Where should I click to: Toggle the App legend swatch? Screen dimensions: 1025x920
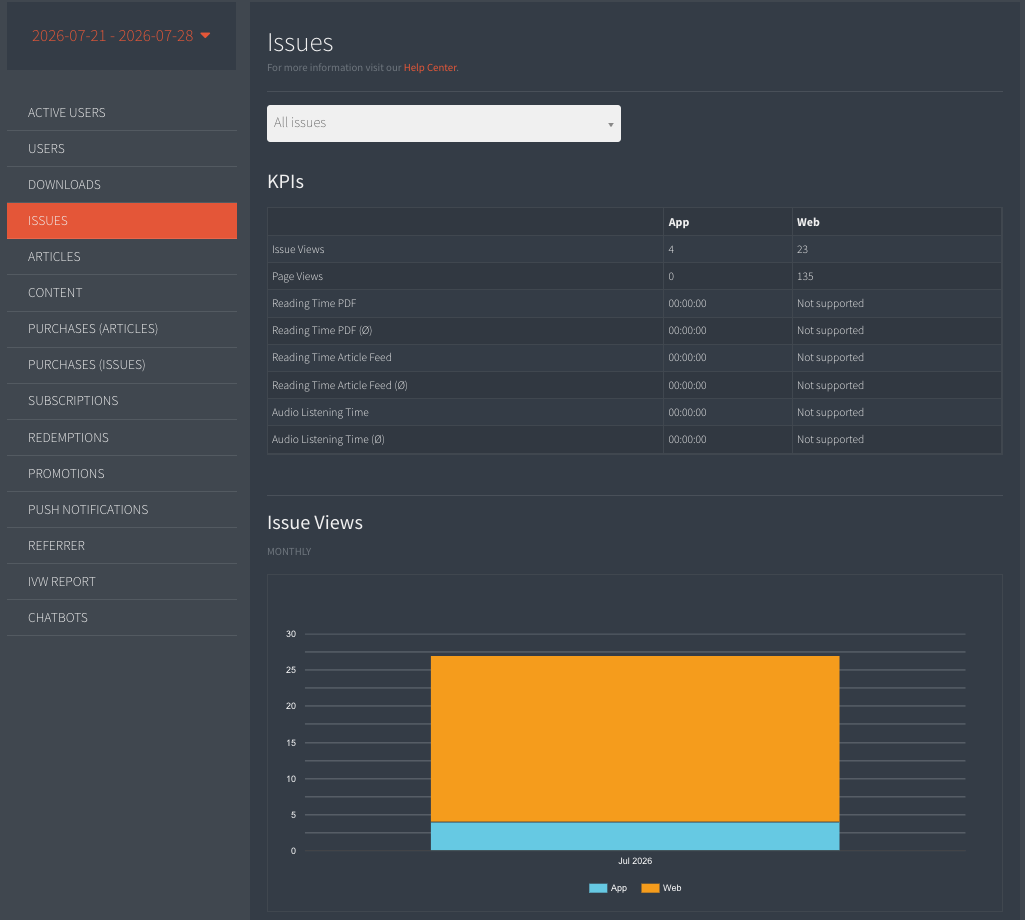tap(597, 888)
